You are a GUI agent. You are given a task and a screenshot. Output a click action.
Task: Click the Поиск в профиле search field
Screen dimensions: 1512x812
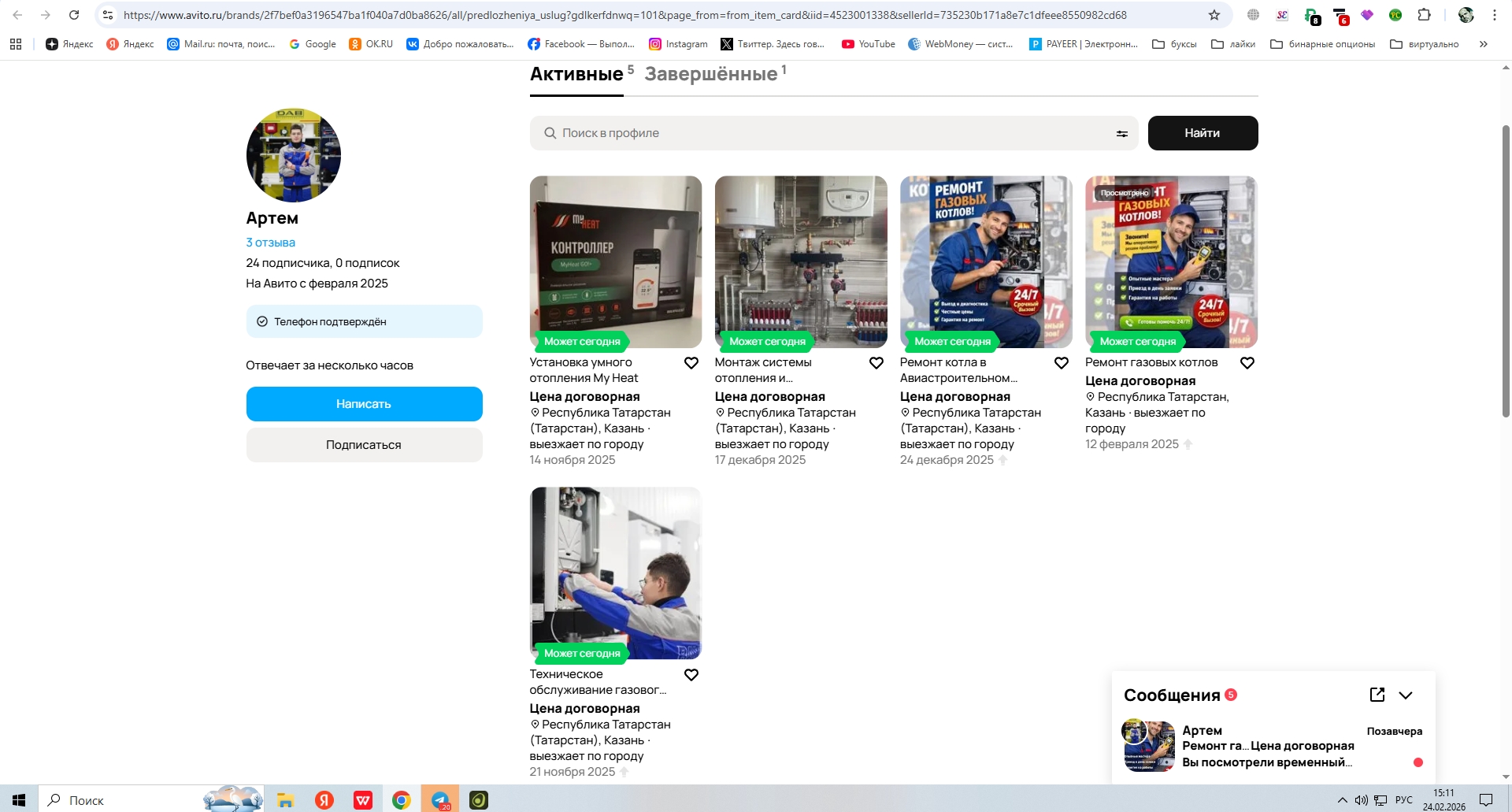click(827, 133)
